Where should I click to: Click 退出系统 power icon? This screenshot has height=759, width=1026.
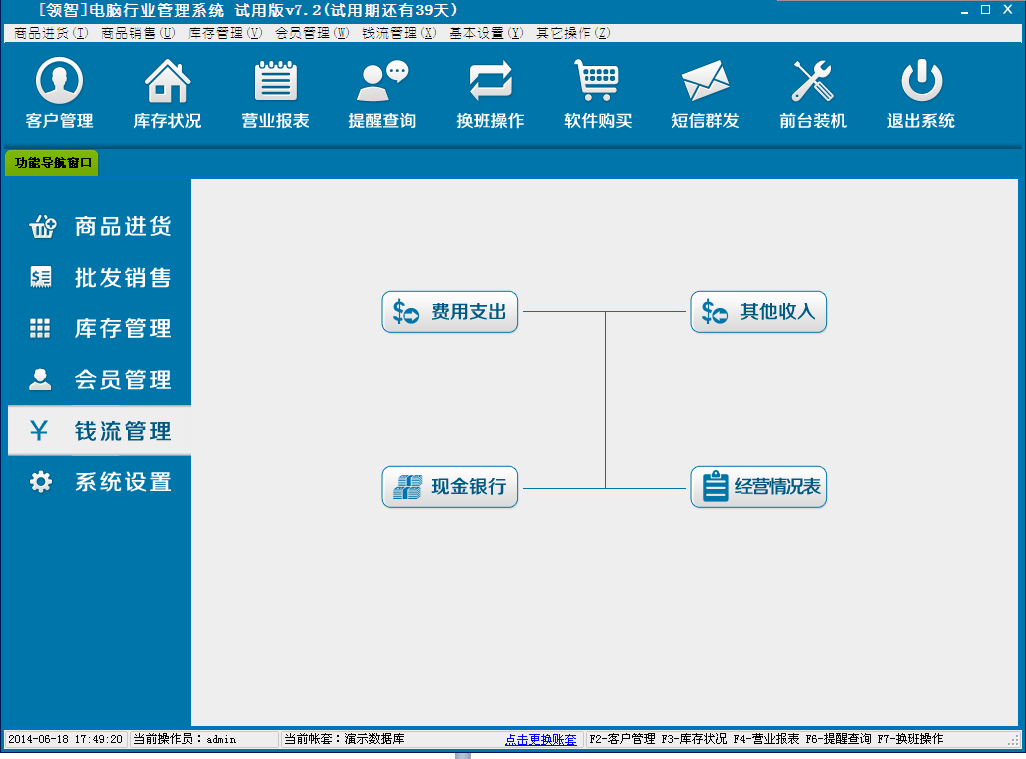pos(921,80)
